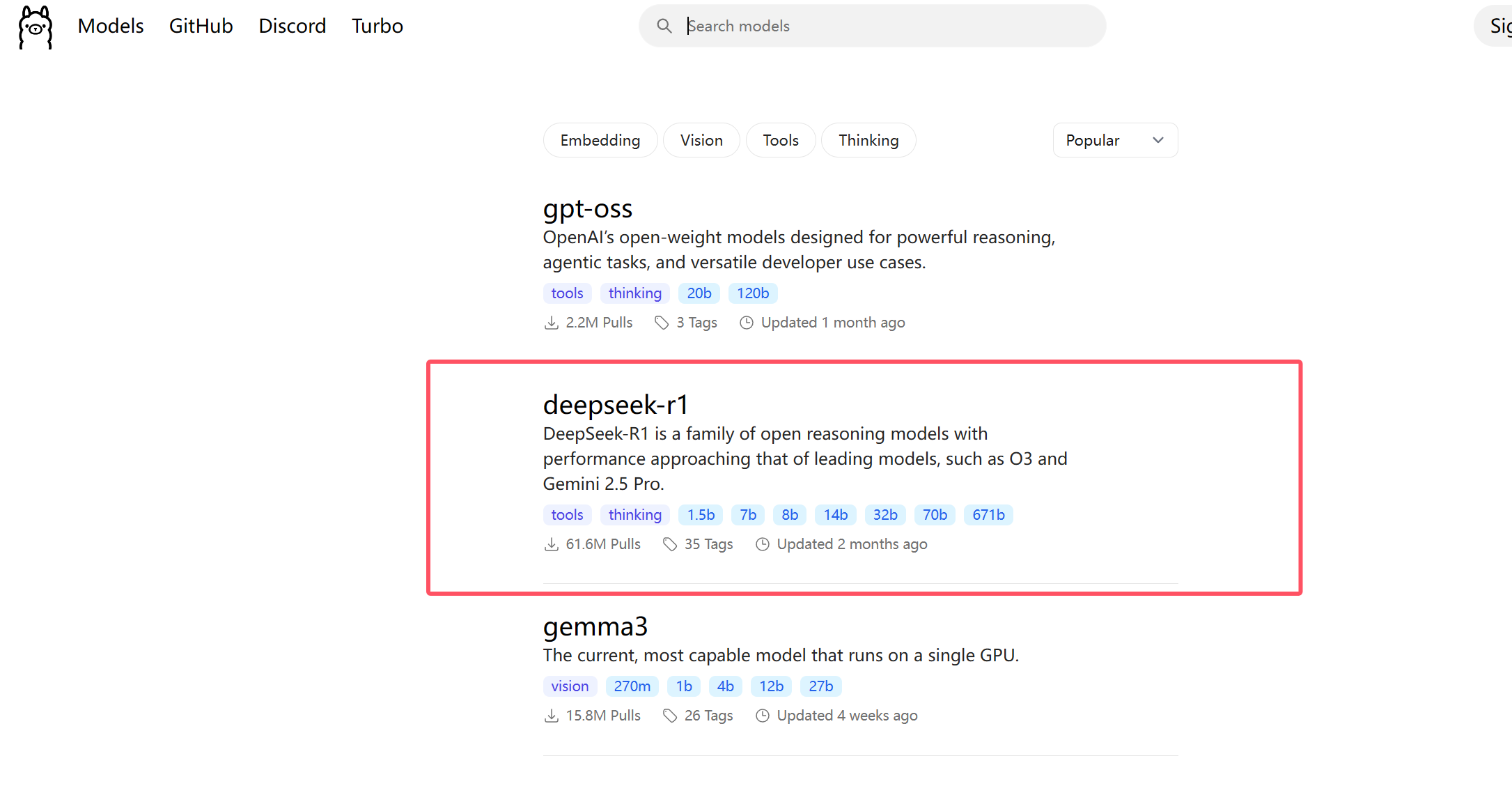Screen dimensions: 1512x786
Task: Open the Turbo nav item
Action: (x=377, y=26)
